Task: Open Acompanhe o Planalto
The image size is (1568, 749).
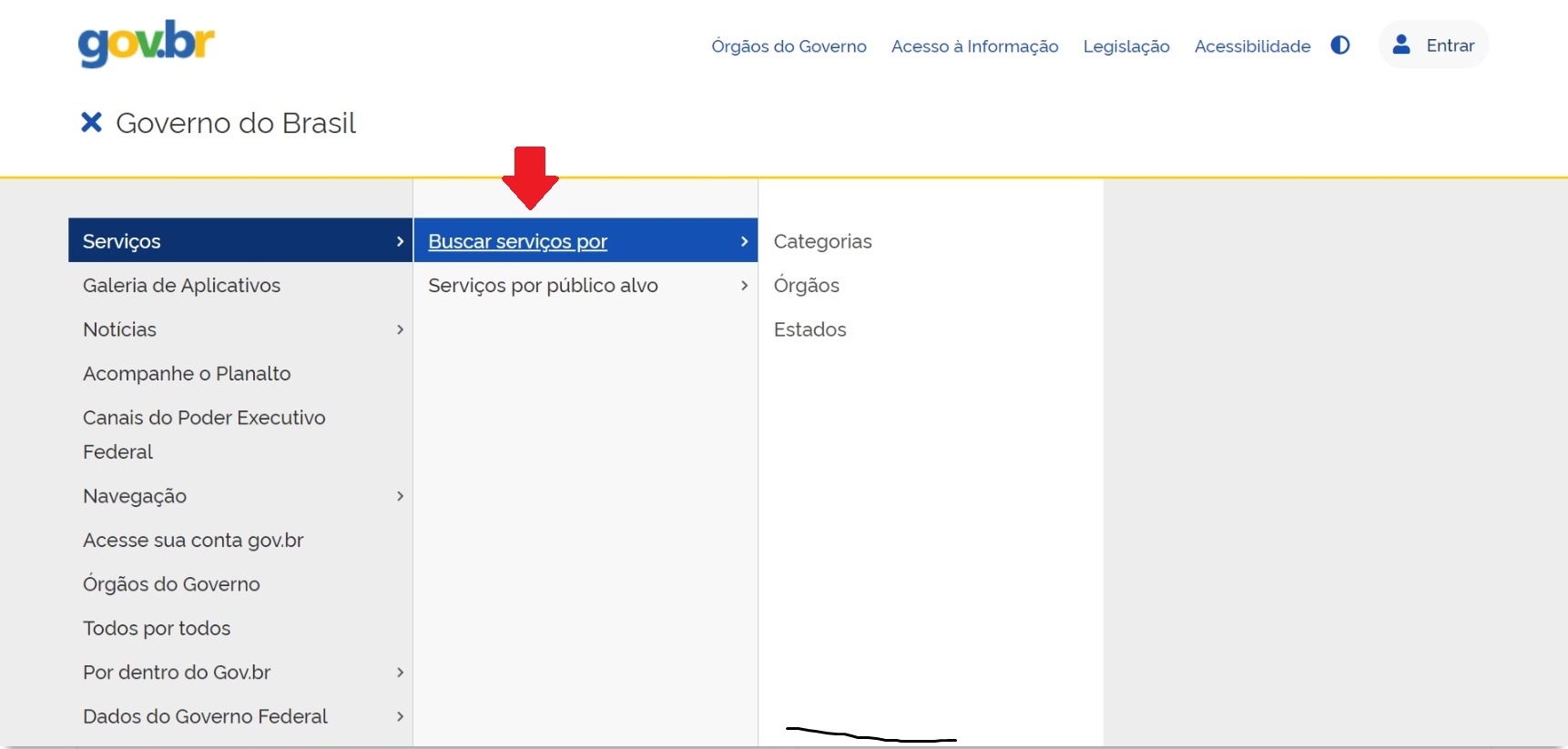Action: pyautogui.click(x=187, y=374)
